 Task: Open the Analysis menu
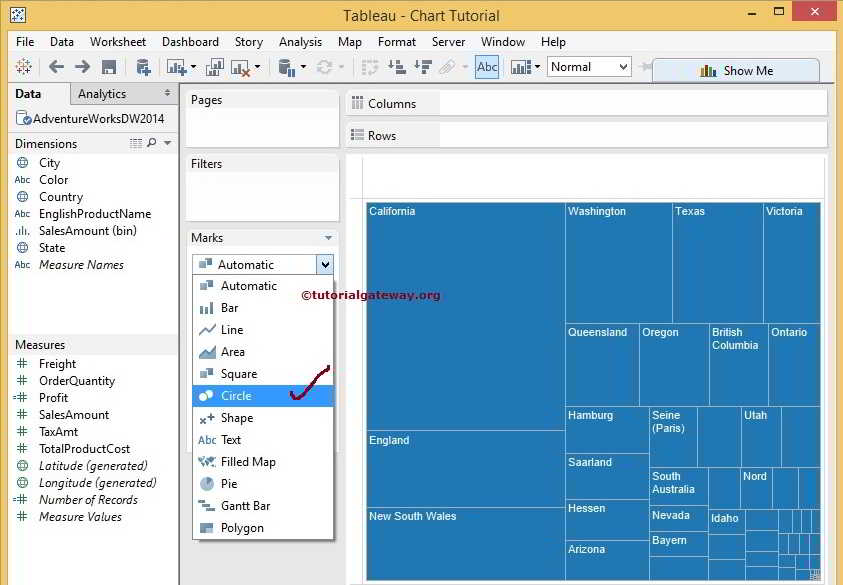301,42
